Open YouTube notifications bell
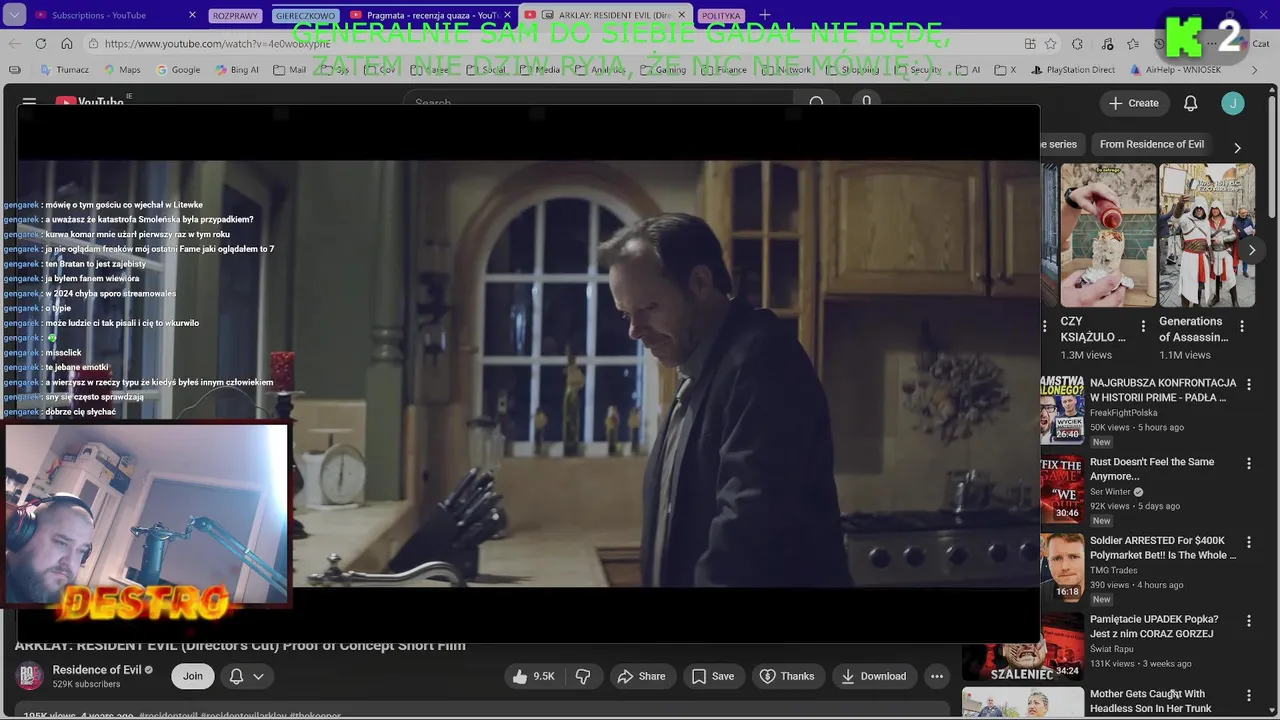The width and height of the screenshot is (1280, 720). click(x=1191, y=103)
